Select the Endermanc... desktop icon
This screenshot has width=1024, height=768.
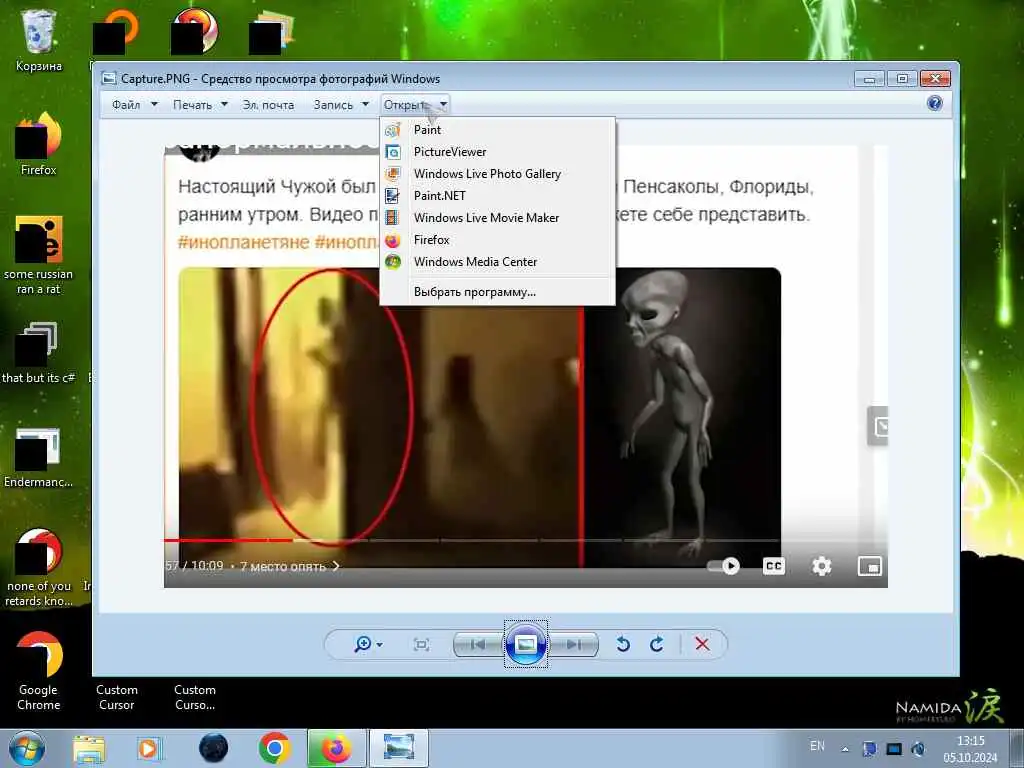point(39,457)
